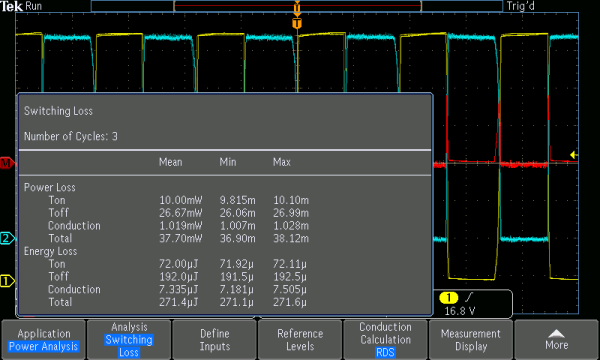Open the Reference Levels menu
Viewport: 600px width, 360px height.
pos(300,340)
